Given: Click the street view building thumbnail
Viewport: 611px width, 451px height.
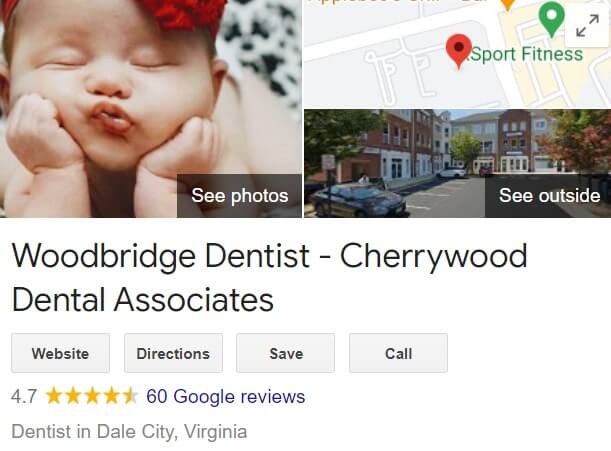Looking at the screenshot, I should 457,163.
